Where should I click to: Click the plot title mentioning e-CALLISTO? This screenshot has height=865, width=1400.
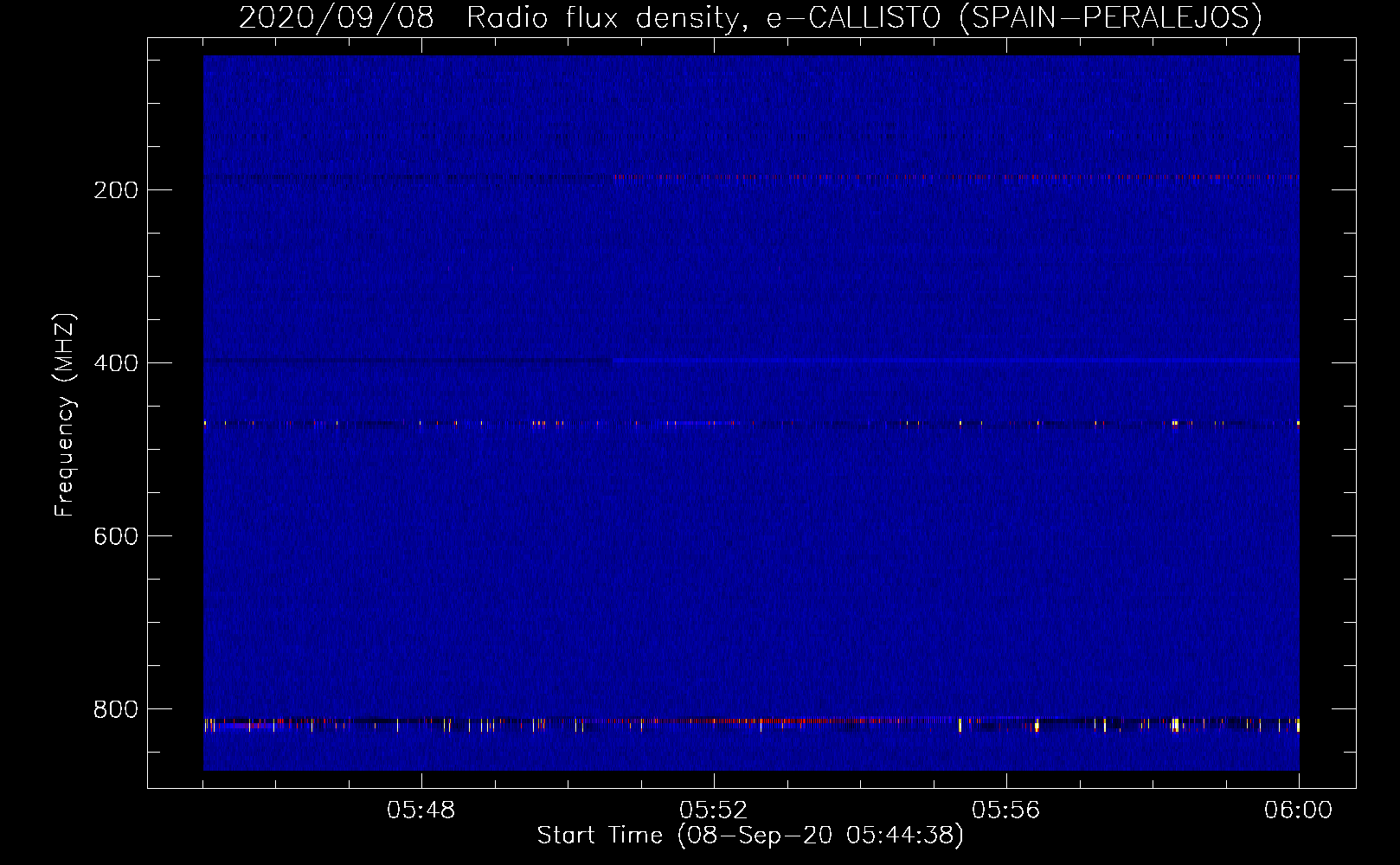tap(750, 17)
